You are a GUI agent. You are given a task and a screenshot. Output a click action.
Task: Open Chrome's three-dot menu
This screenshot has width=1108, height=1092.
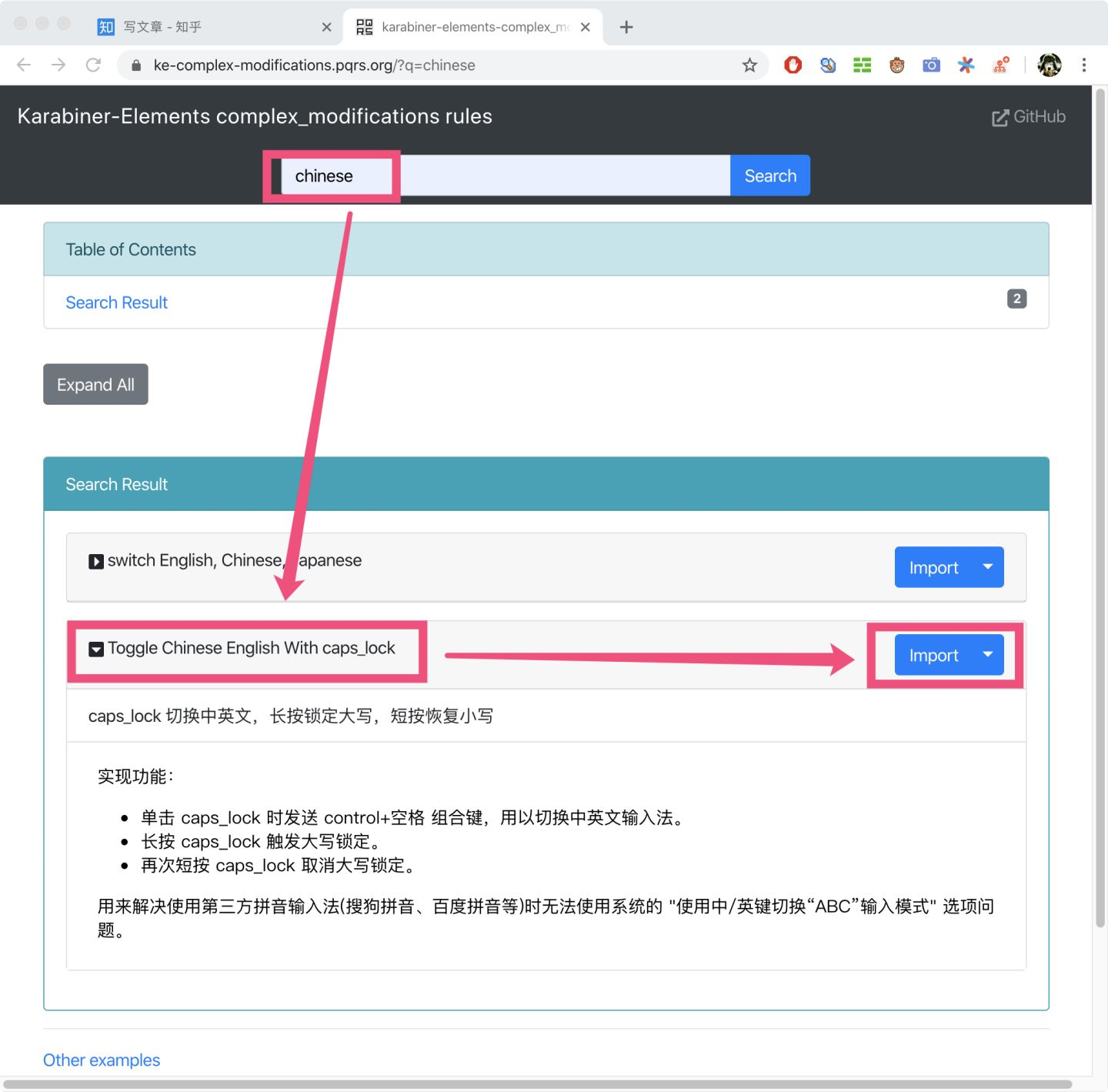pyautogui.click(x=1084, y=65)
